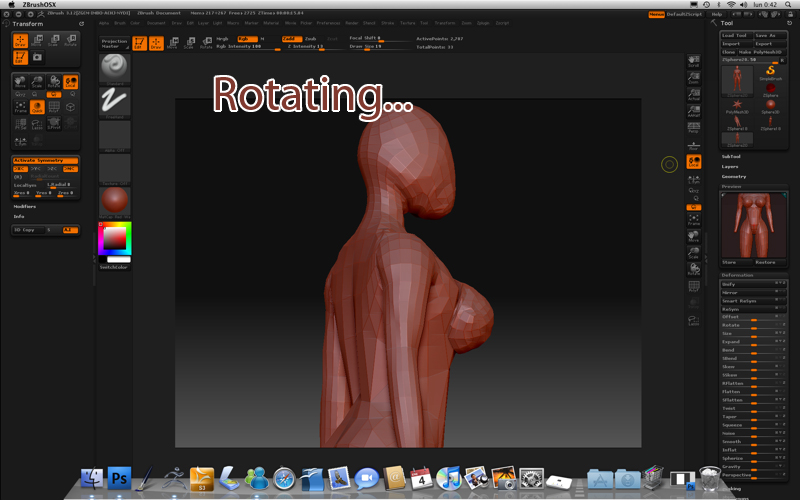800x500 pixels.
Task: Open Photoshop from the Dock
Action: pyautogui.click(x=119, y=479)
